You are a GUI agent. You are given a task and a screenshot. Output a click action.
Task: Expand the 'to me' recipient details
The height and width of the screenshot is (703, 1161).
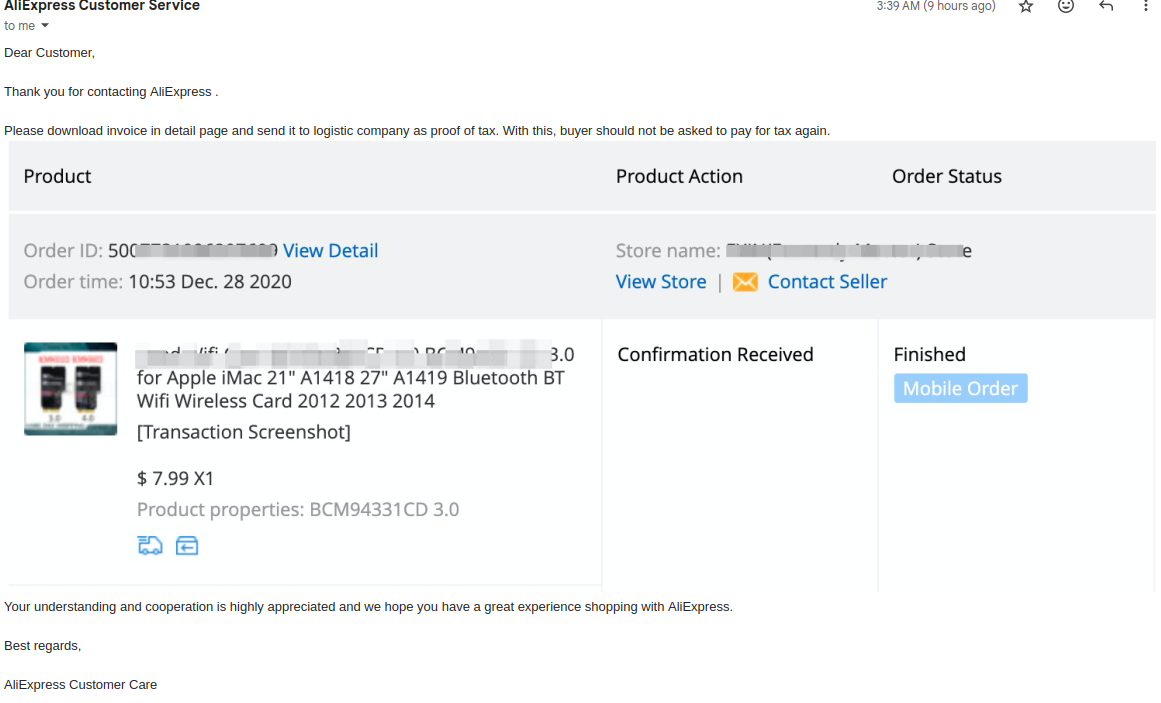pyautogui.click(x=44, y=26)
